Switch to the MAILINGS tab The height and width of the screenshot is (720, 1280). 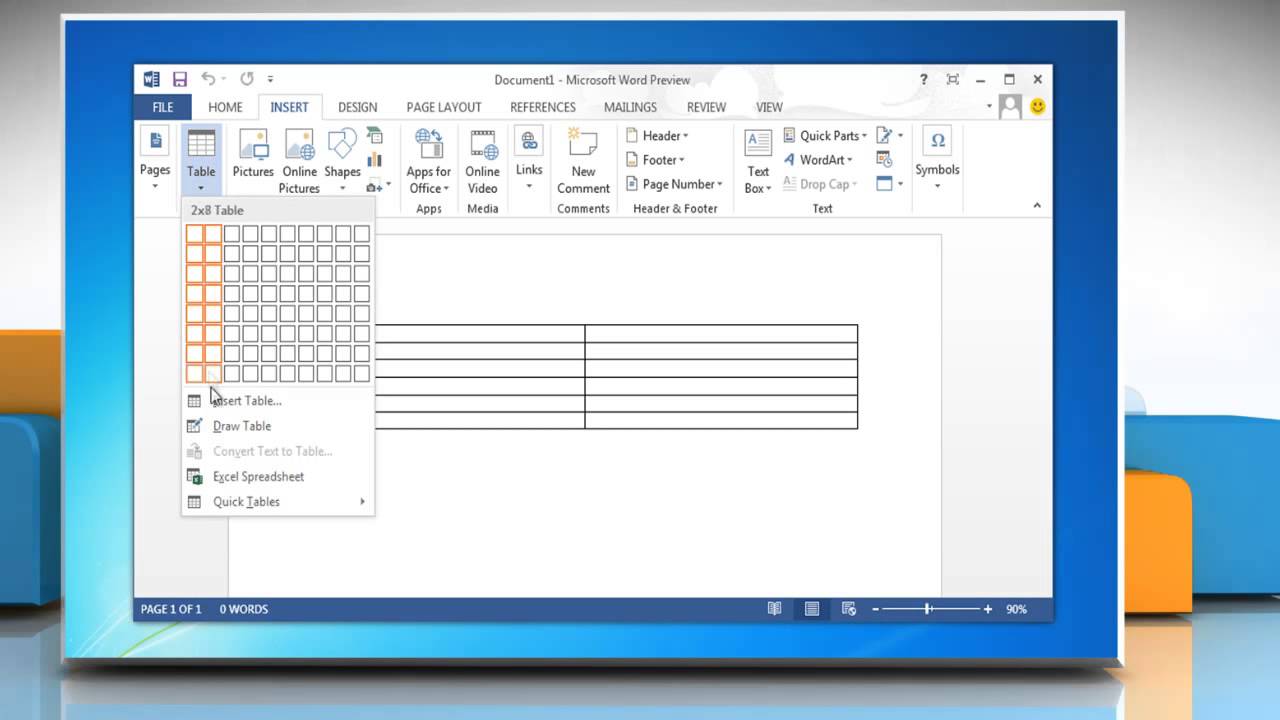[630, 107]
